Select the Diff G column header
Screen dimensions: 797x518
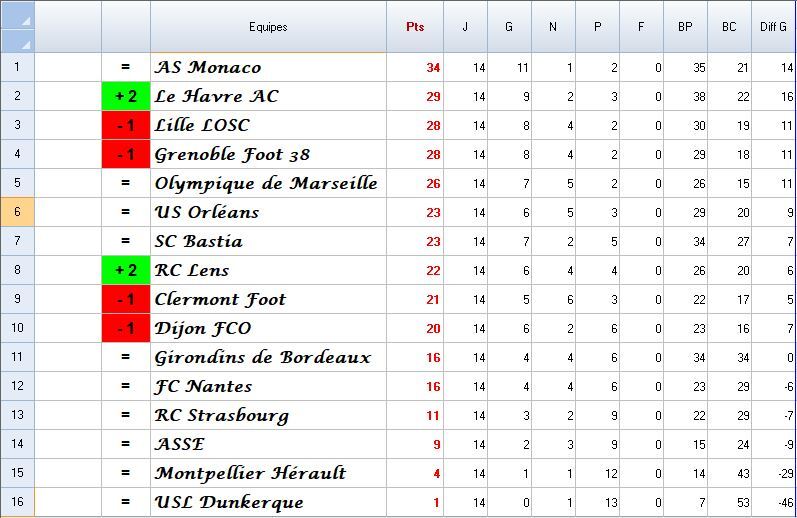[773, 27]
